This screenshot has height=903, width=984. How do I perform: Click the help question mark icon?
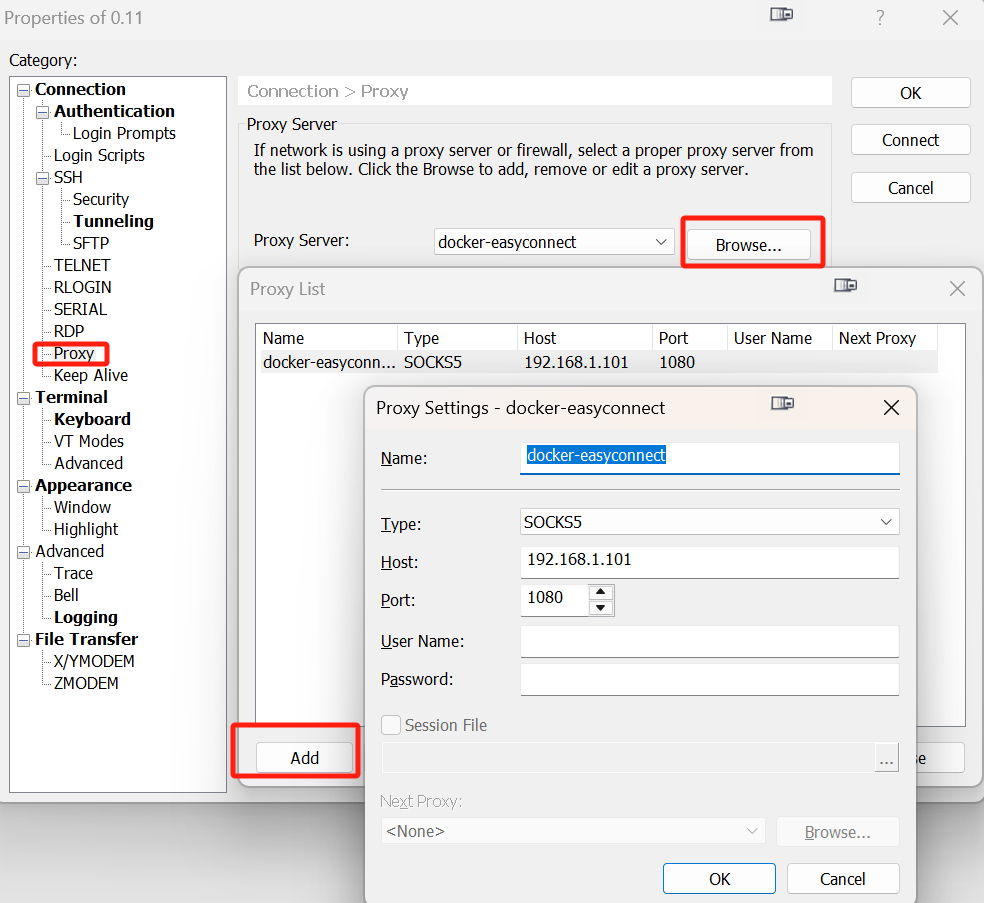point(879,17)
